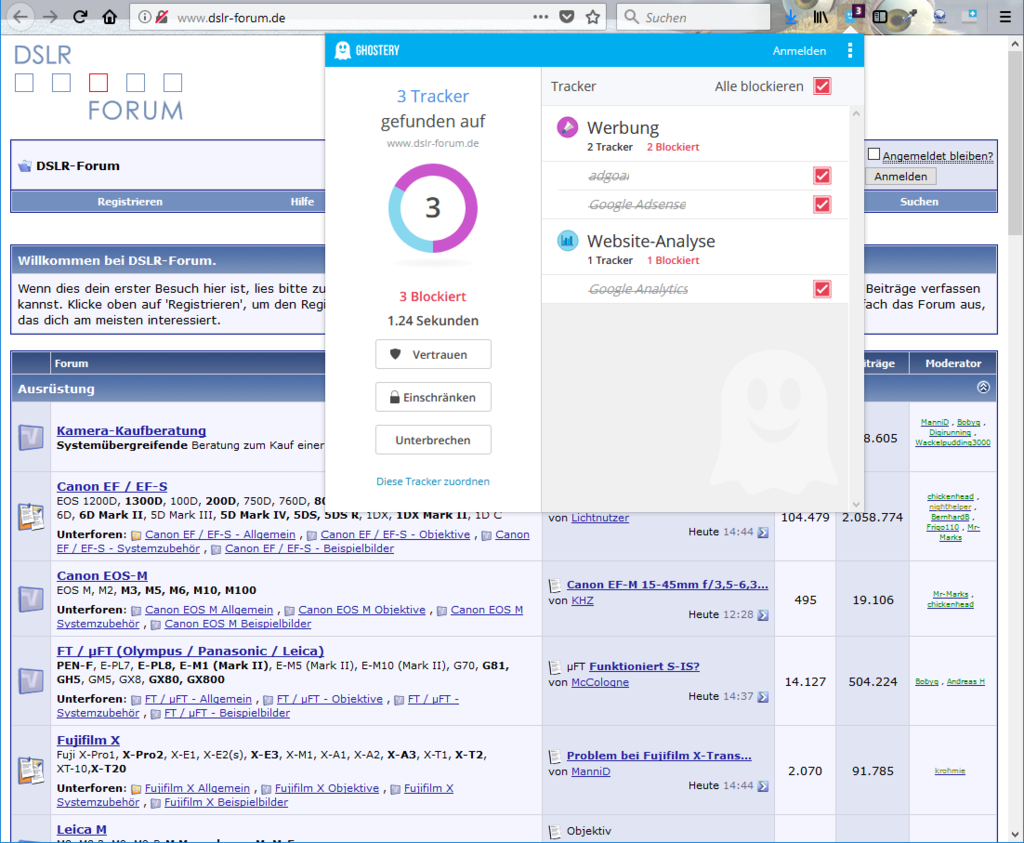Click the Ghostery ghost logo
1024x843 pixels.
[343, 50]
